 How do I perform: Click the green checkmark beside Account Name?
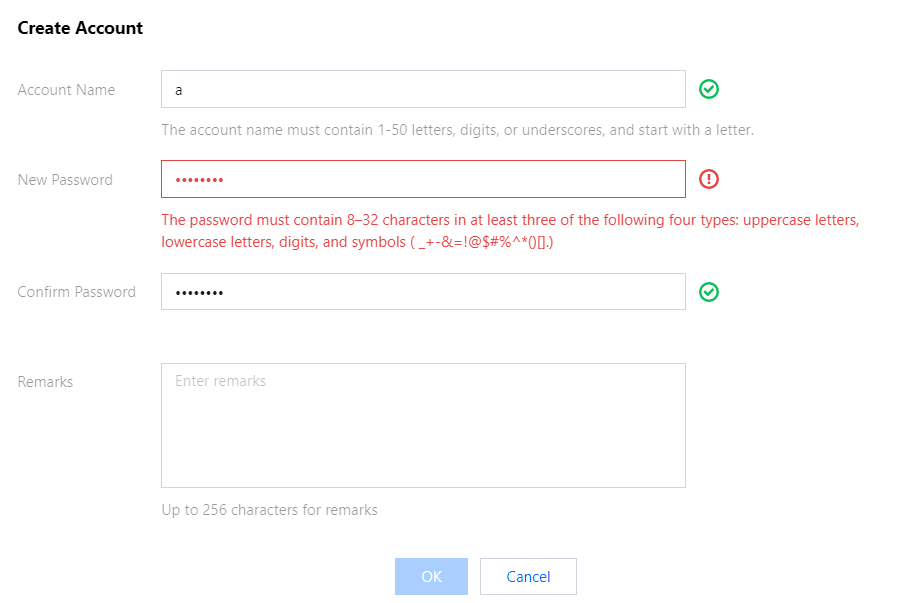tap(709, 89)
